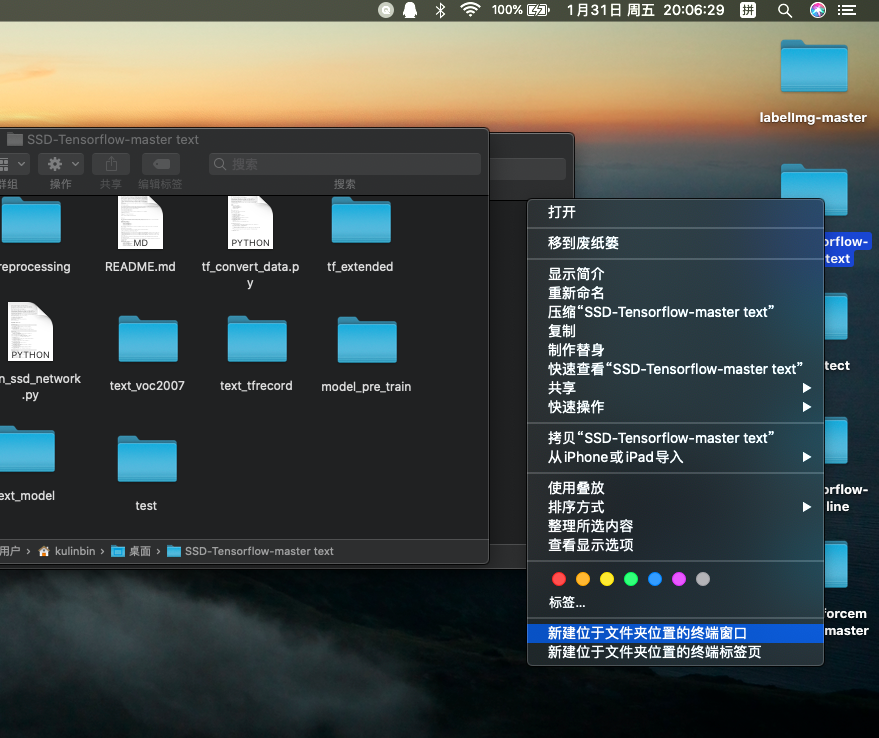This screenshot has width=879, height=738.
Task: Open the model_pre_train folder
Action: tap(366, 340)
